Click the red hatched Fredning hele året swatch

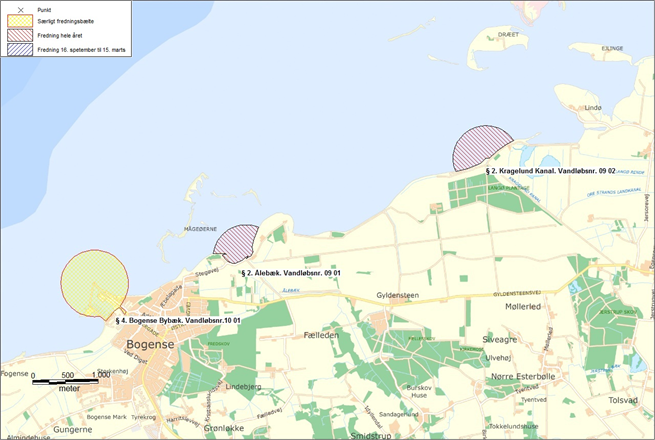[x=21, y=36]
